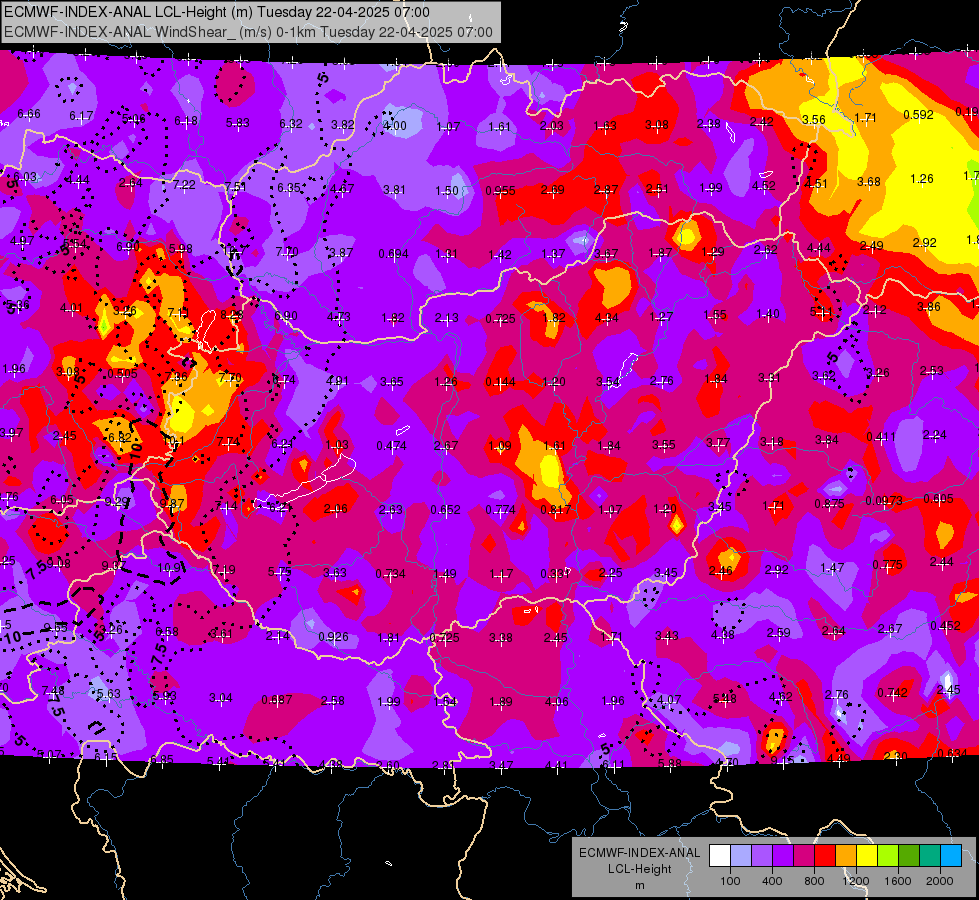The width and height of the screenshot is (979, 900).
Task: Click wind shear value 6.66
Action: coord(29,114)
